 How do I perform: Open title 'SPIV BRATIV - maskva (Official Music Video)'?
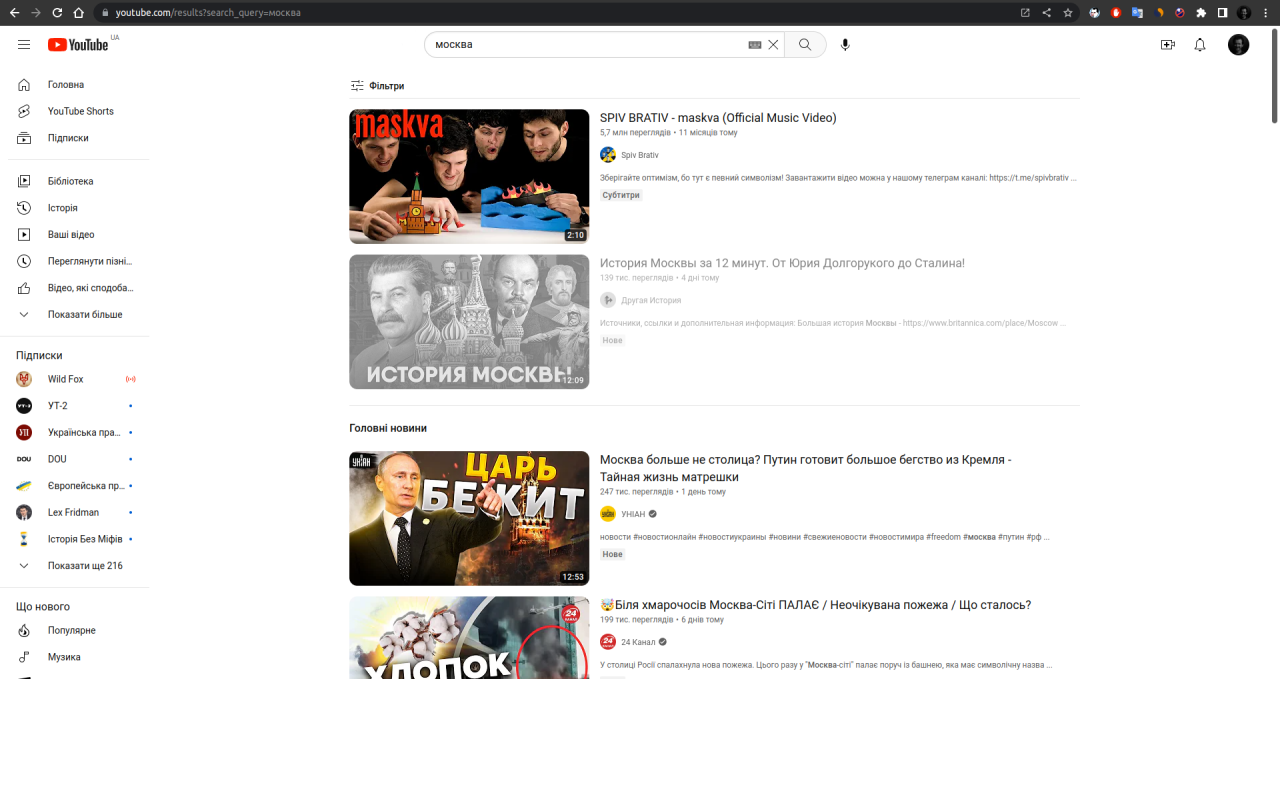[x=718, y=118]
